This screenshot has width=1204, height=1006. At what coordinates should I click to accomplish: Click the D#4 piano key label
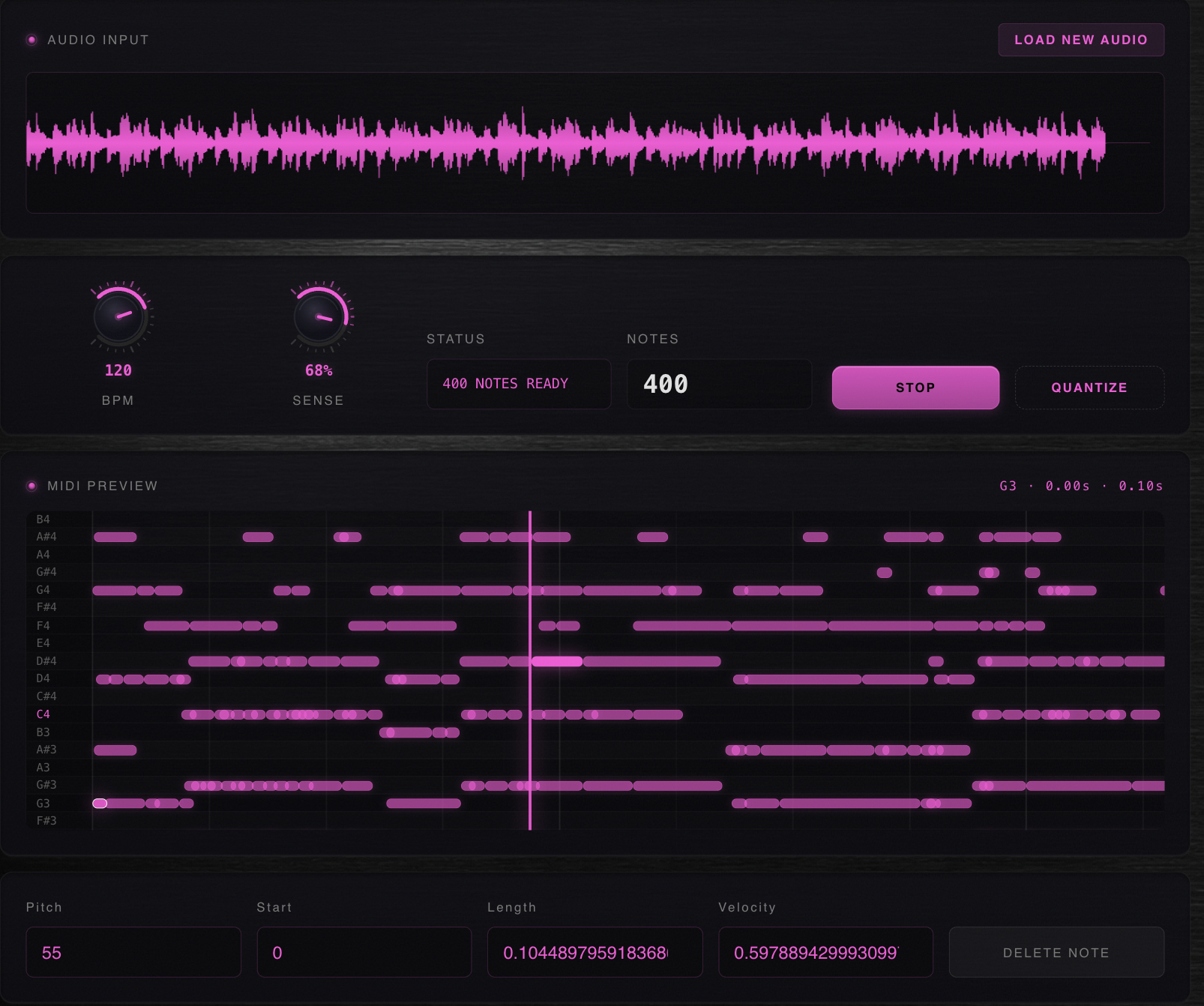pyautogui.click(x=46, y=661)
